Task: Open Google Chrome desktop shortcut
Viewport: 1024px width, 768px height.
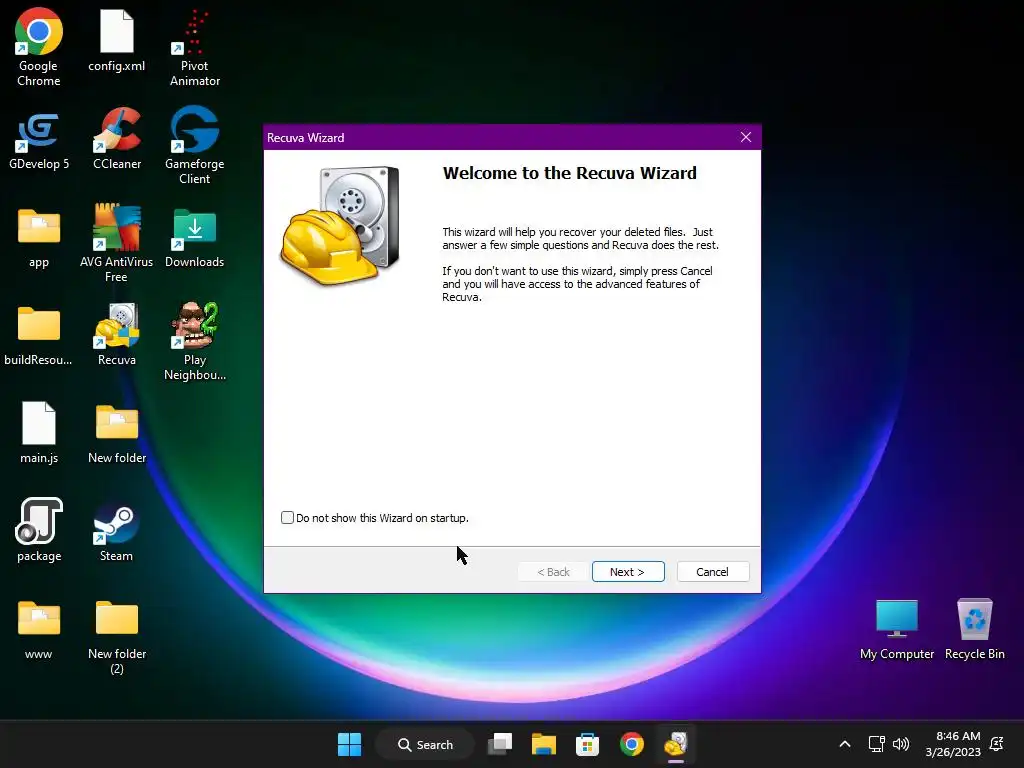Action: 39,47
